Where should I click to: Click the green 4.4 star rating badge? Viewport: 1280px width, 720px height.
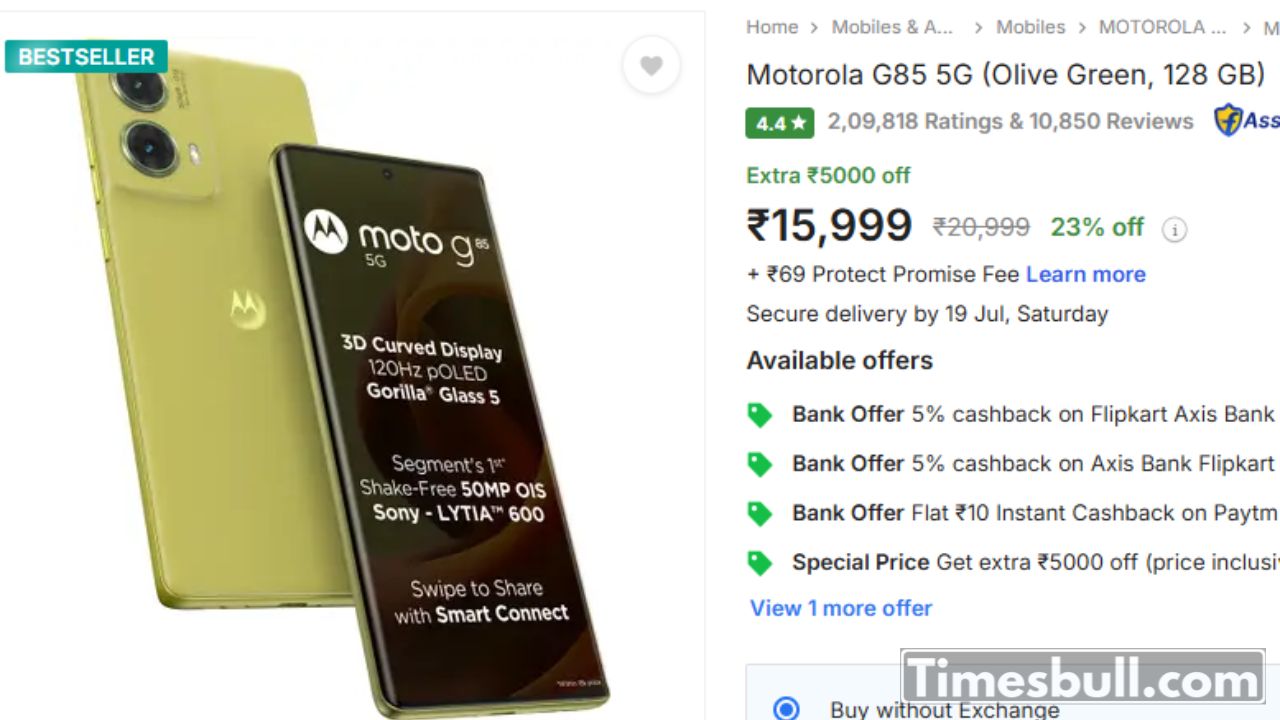tap(779, 123)
